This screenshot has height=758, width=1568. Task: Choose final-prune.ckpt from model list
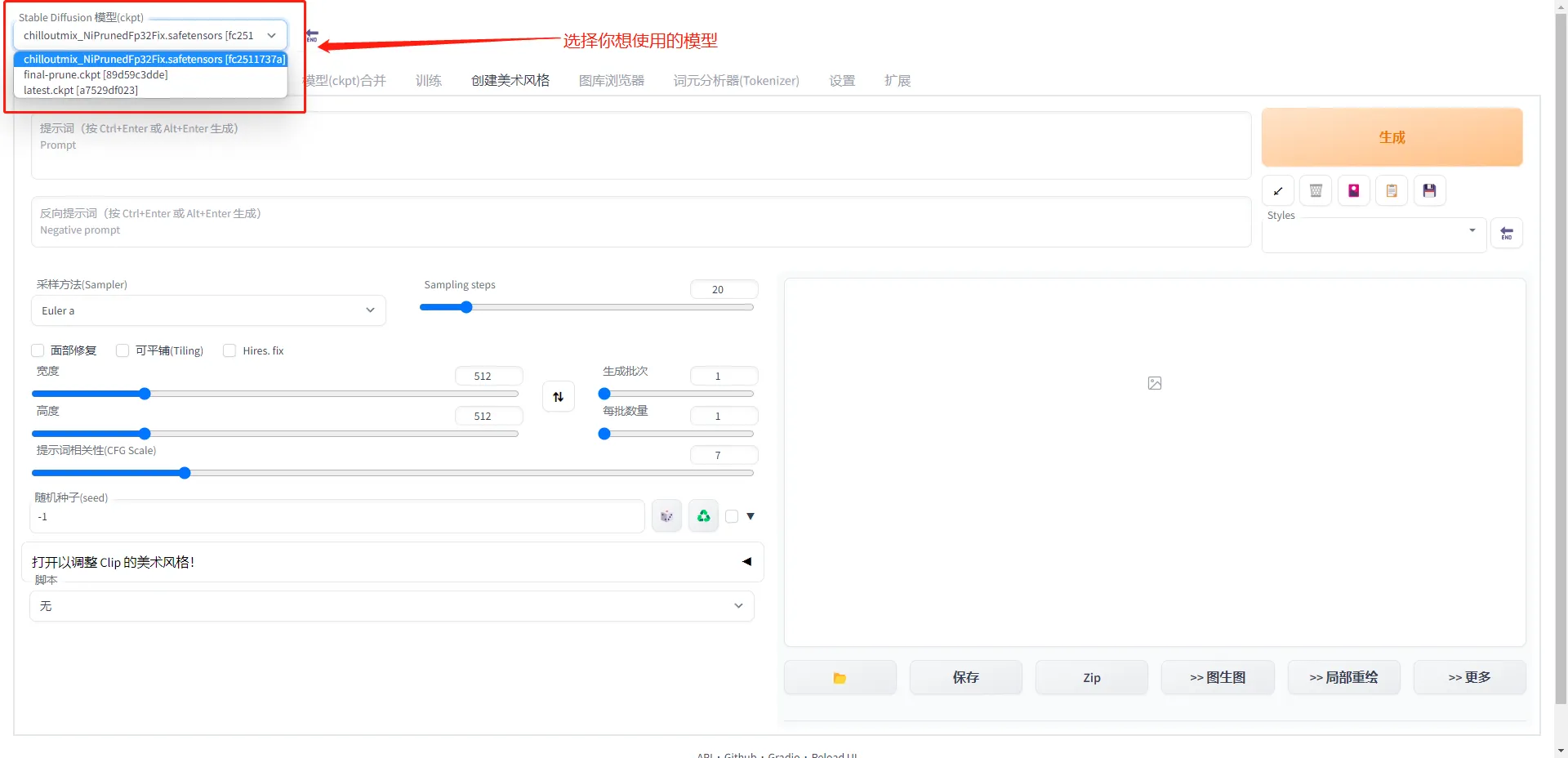coord(150,74)
